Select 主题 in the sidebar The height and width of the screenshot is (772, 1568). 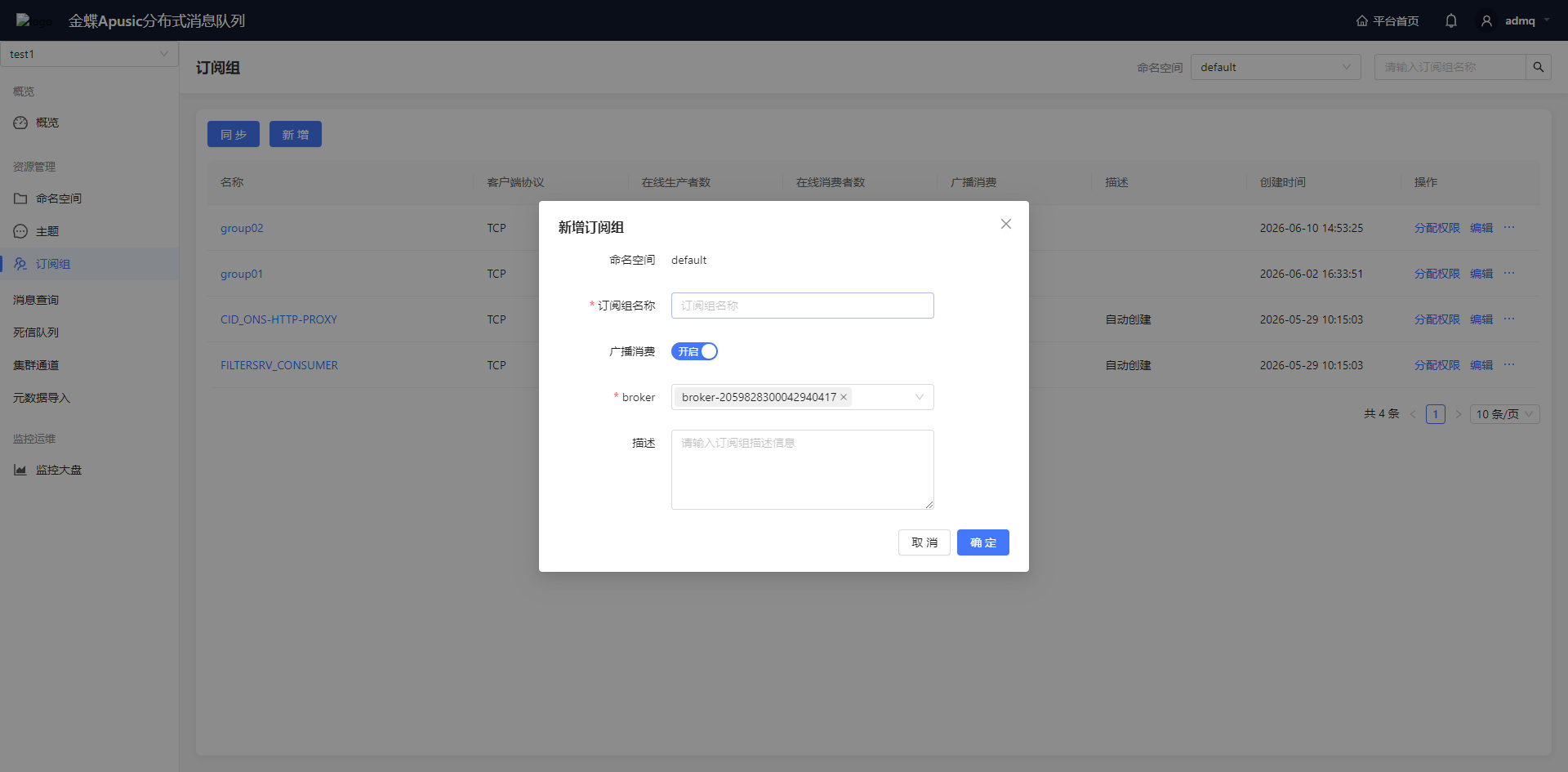tap(47, 231)
